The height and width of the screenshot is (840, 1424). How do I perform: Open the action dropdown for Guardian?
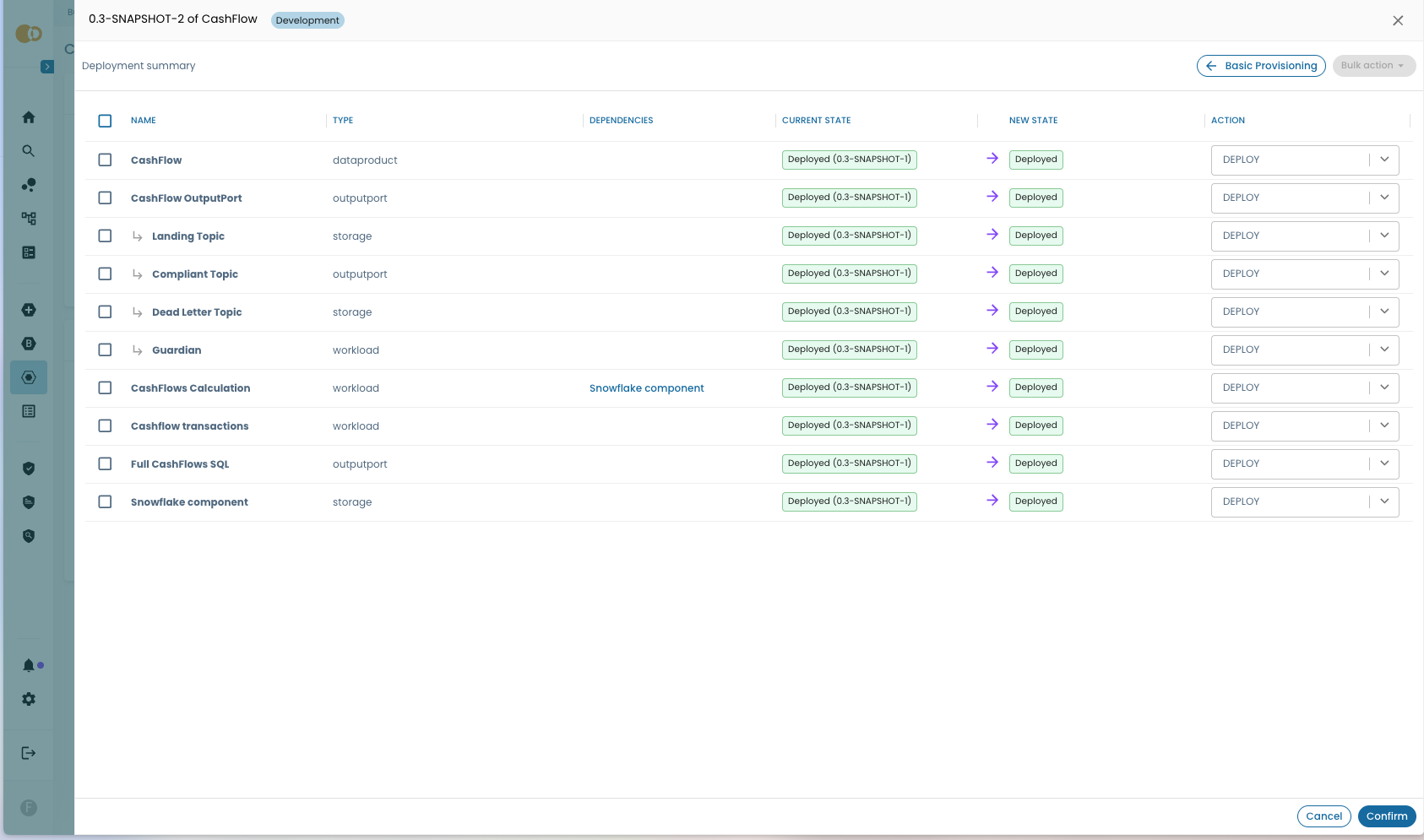[1305, 350]
